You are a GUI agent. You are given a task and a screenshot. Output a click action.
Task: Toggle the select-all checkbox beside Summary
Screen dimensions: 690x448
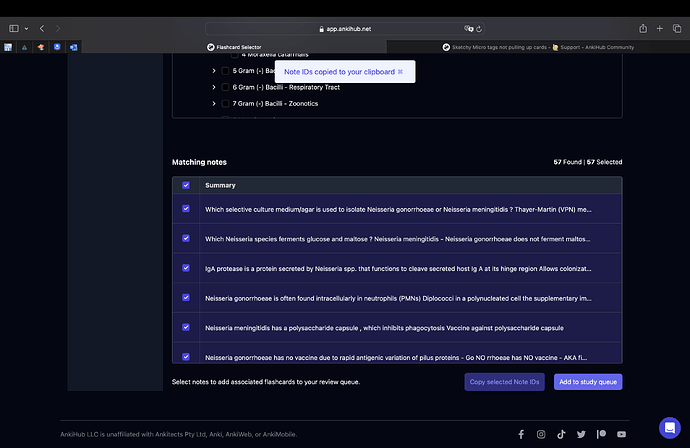click(186, 185)
